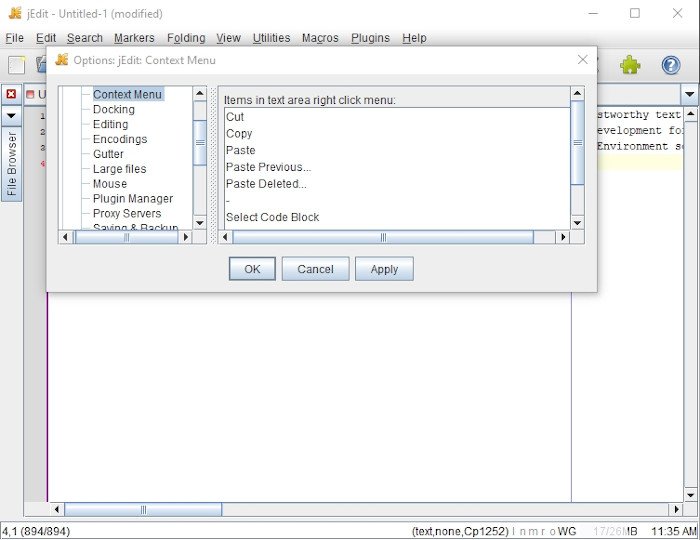Click context menu pane vertical scrollbar thumb

pos(577,143)
